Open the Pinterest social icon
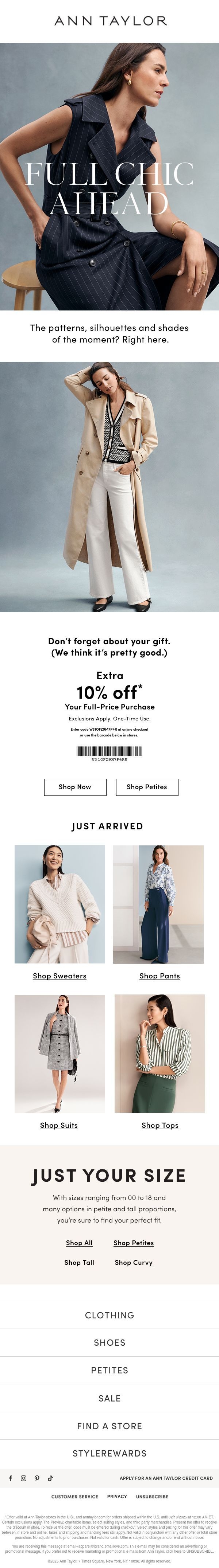 pyautogui.click(x=37, y=1478)
